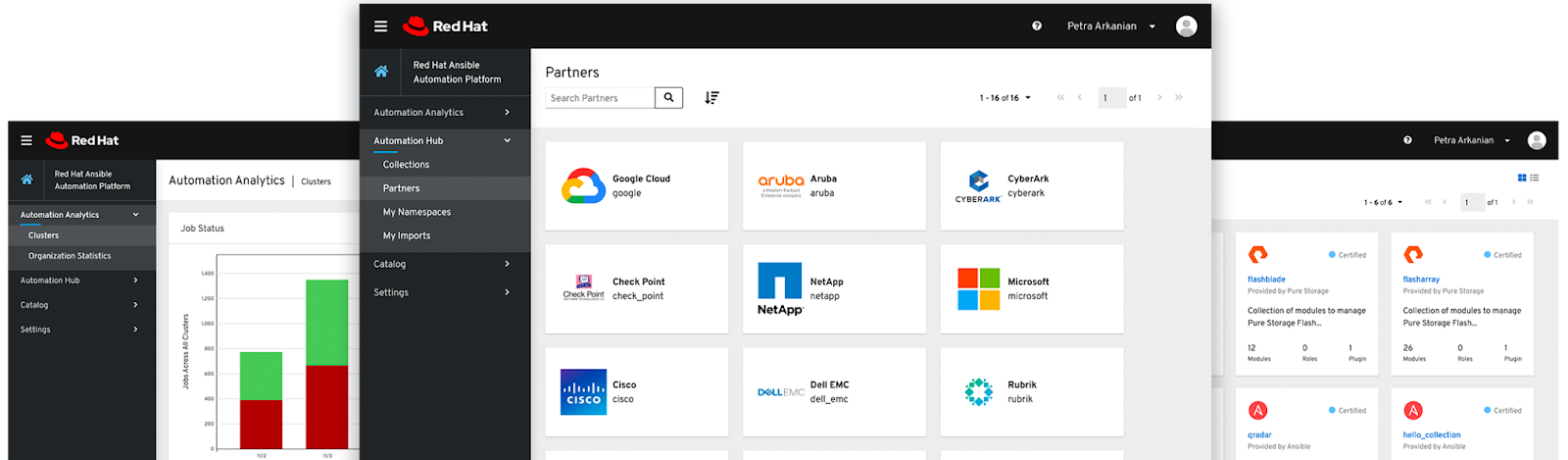Image resolution: width=1568 pixels, height=460 pixels.
Task: Open help icon in right Collections window
Action: (1407, 140)
